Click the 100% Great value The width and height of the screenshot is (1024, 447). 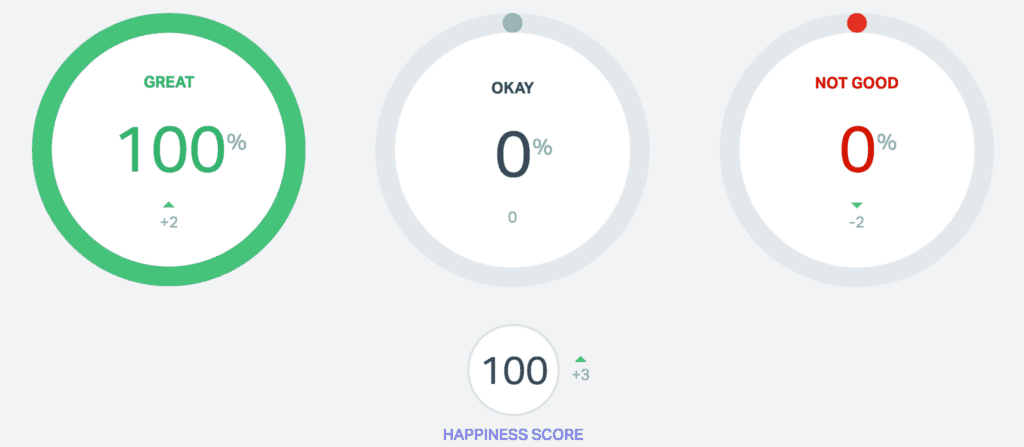[182, 150]
